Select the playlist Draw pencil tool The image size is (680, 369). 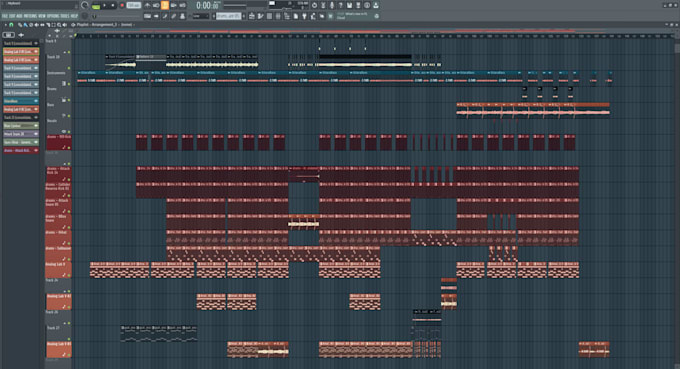click(20, 25)
